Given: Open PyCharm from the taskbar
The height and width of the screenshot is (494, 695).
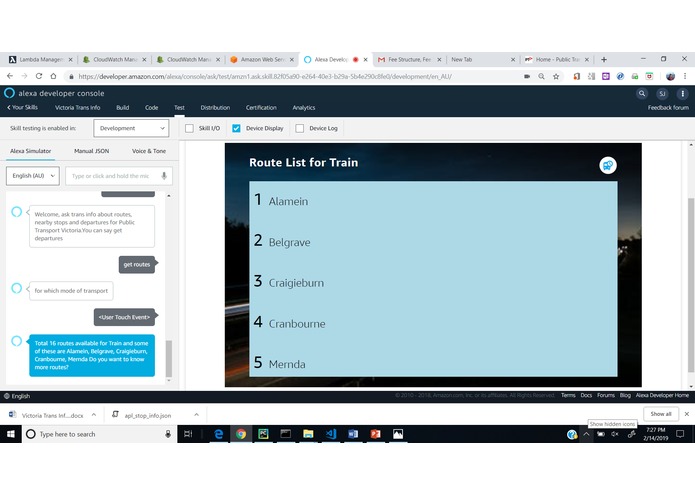Looking at the screenshot, I should click(263, 434).
